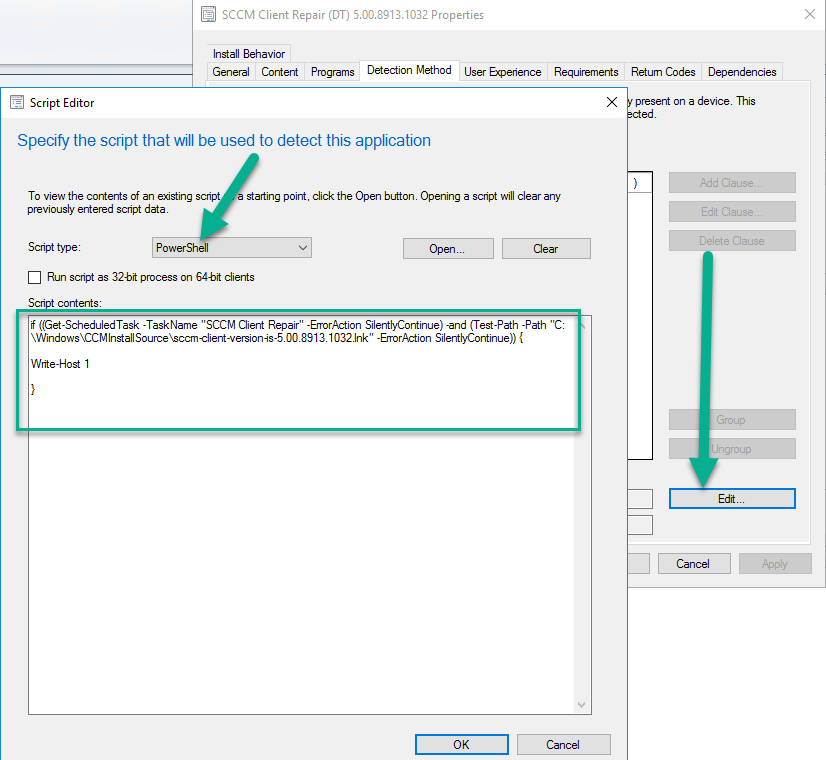Viewport: 826px width, 760px height.
Task: Click Apply in the Properties window
Action: coord(775,564)
